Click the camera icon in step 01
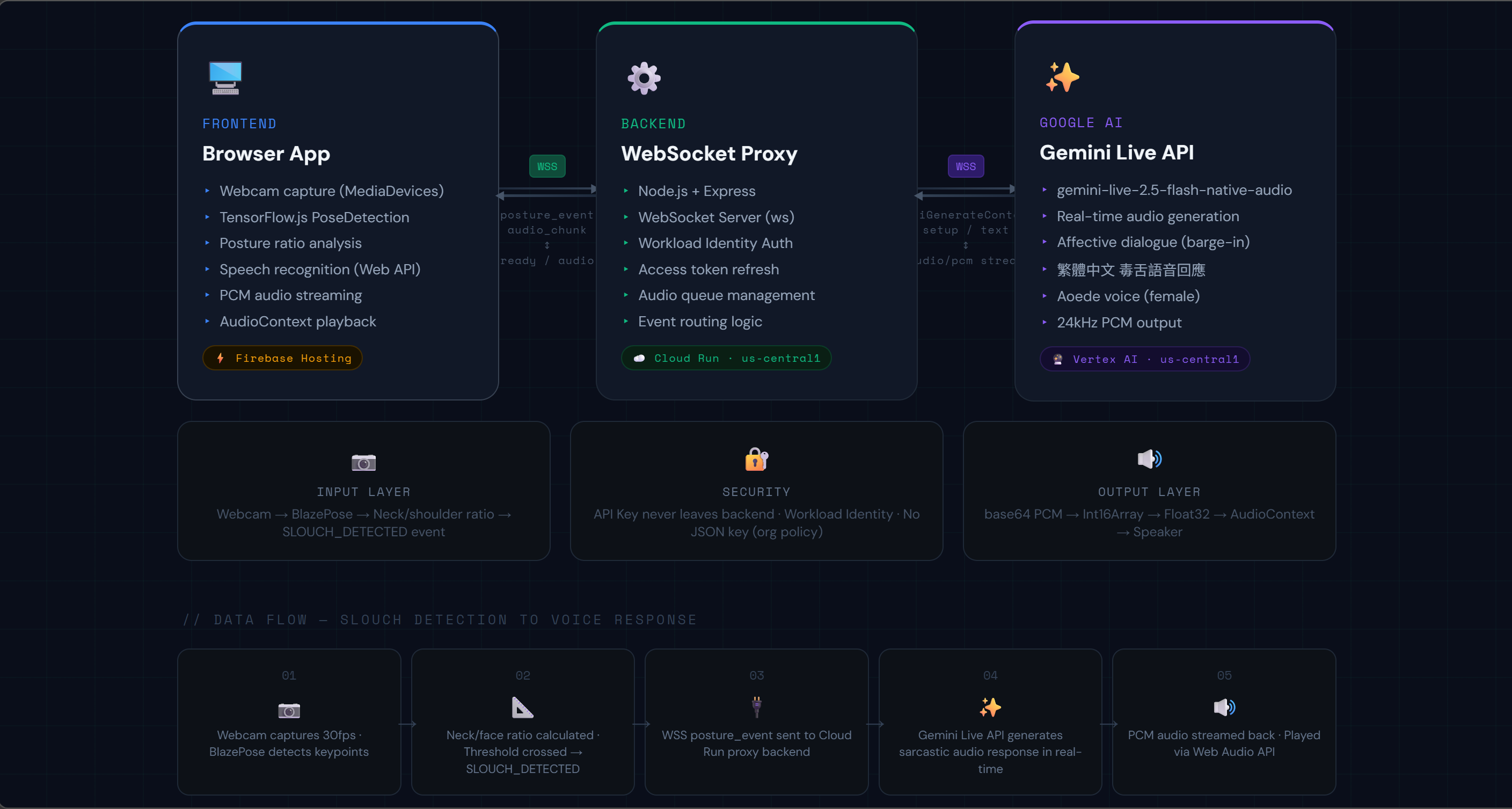This screenshot has height=809, width=1512. pyautogui.click(x=289, y=710)
